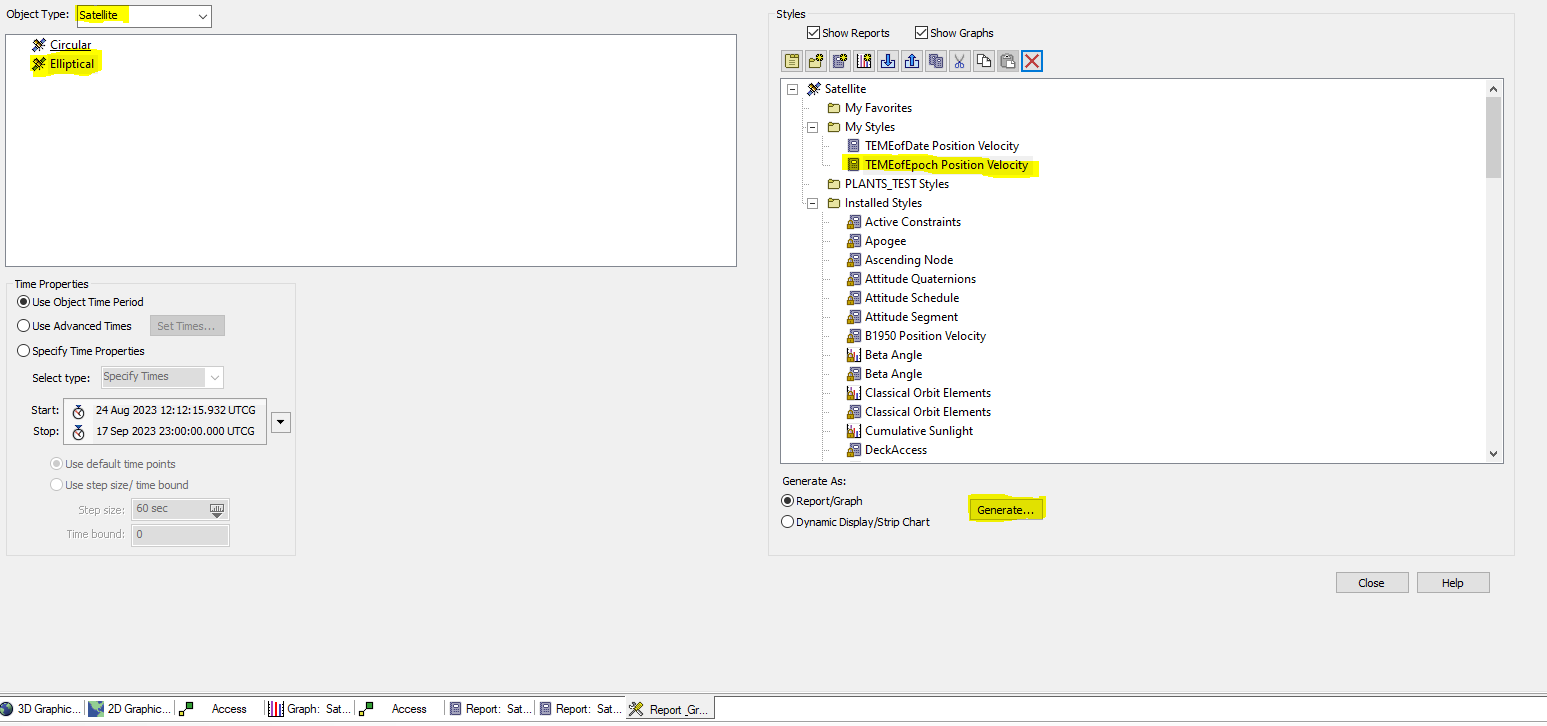Image resolution: width=1547 pixels, height=726 pixels.
Task: Click the report icon beside Active Constraints
Action: [854, 222]
